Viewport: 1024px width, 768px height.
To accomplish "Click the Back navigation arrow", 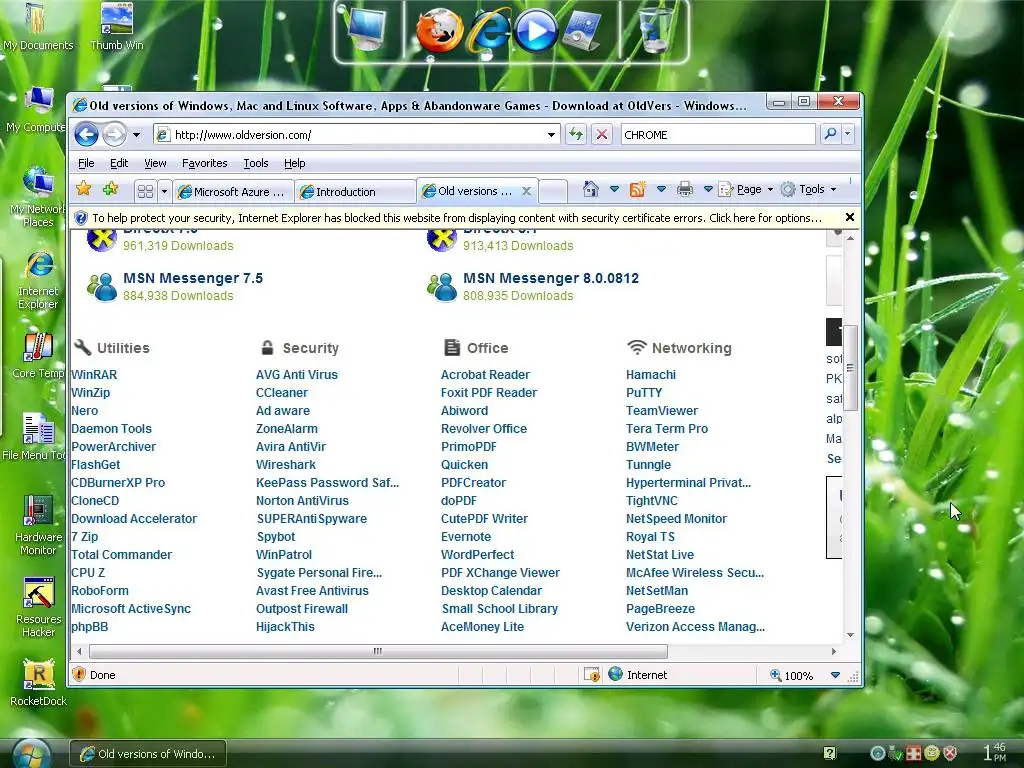I will click(86, 135).
